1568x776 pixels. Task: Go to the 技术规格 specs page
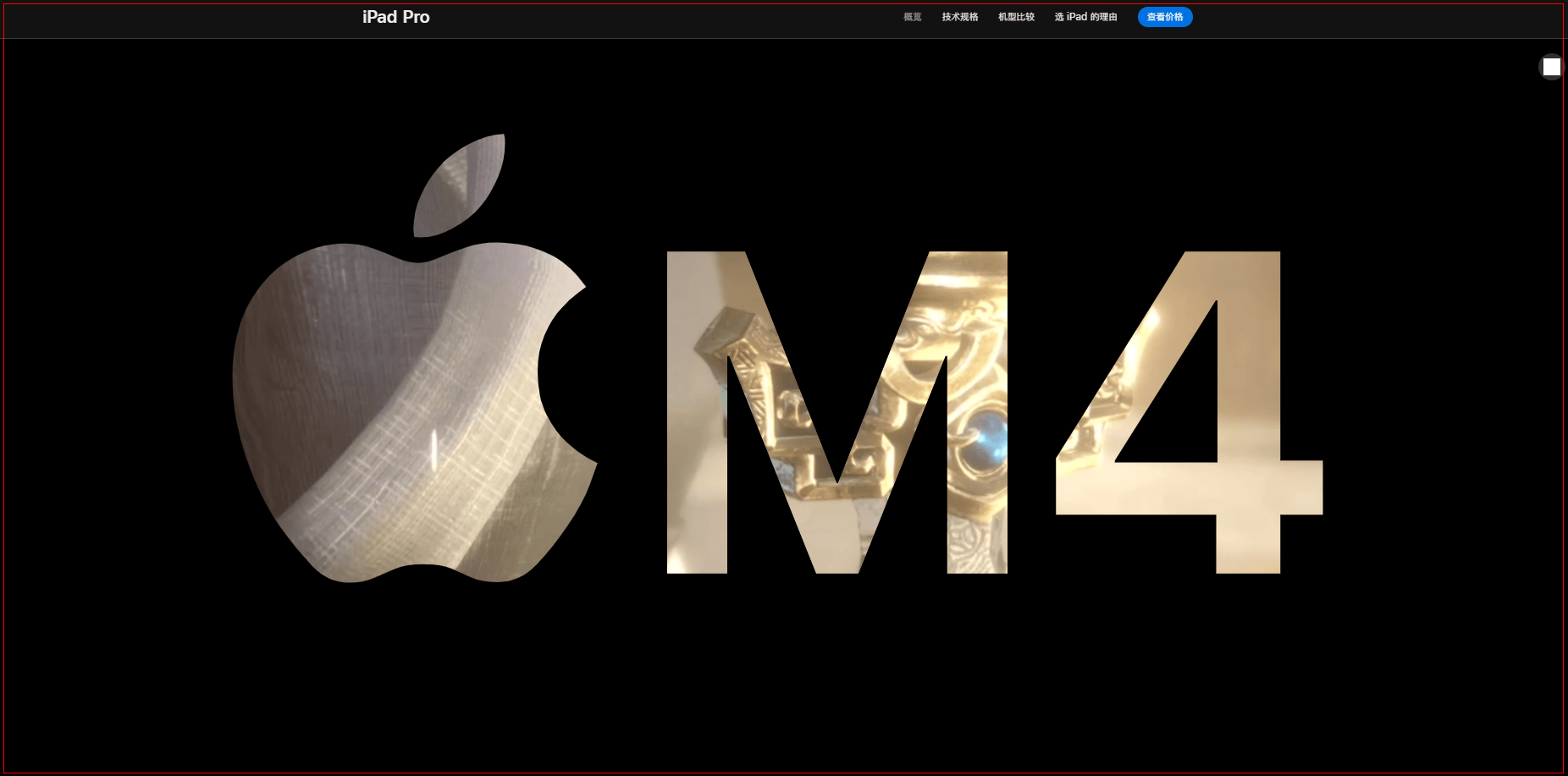[x=960, y=17]
